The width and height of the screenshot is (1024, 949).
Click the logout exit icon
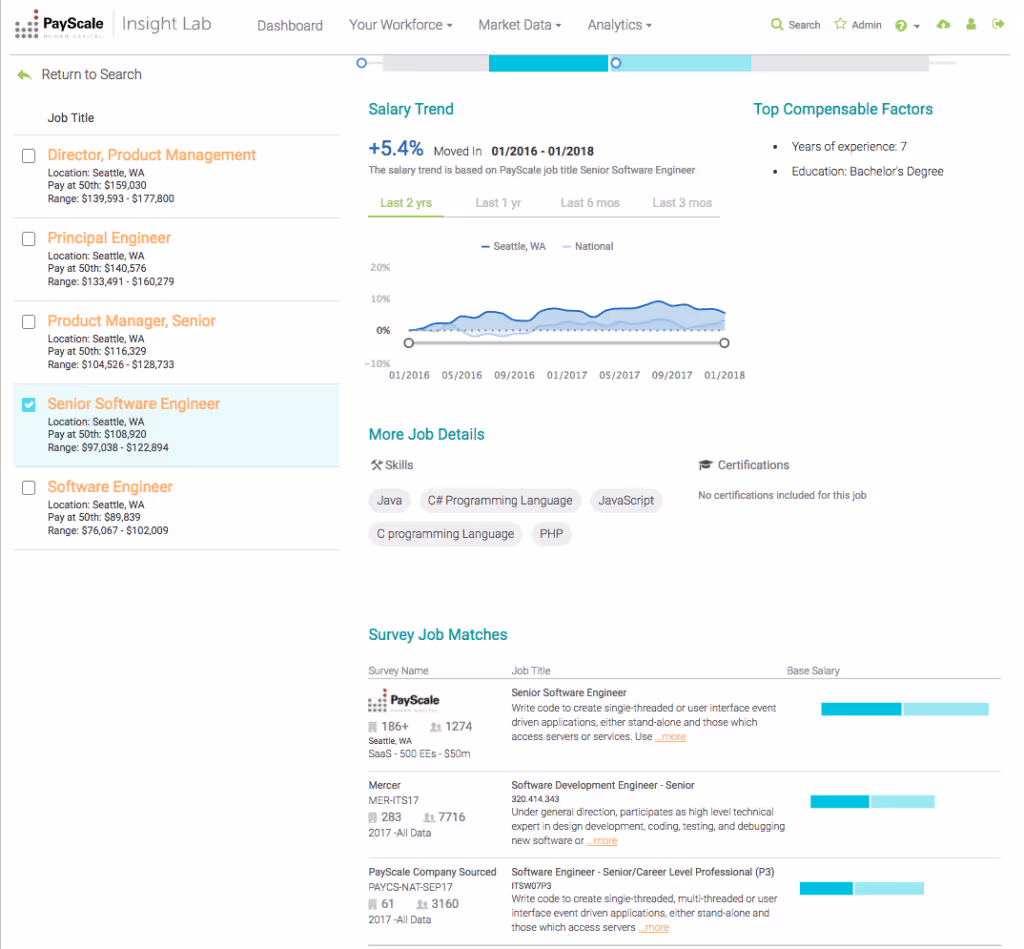point(998,24)
